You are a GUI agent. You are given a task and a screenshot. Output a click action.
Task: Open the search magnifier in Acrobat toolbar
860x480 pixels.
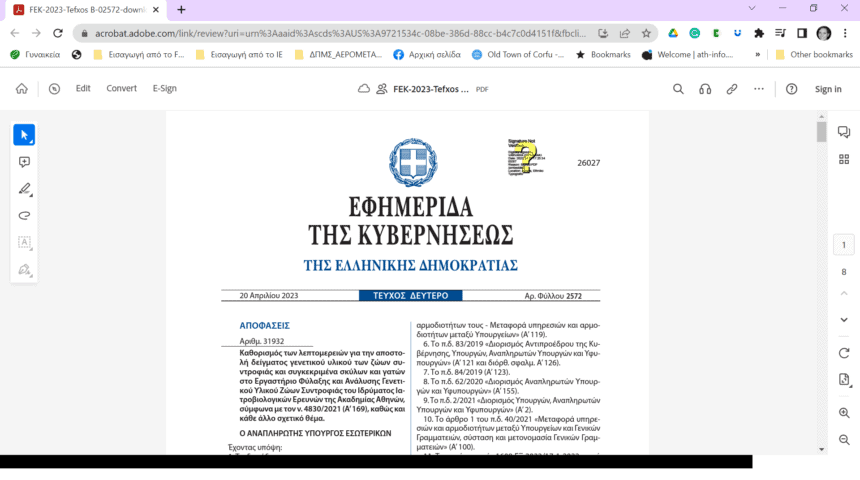(678, 89)
